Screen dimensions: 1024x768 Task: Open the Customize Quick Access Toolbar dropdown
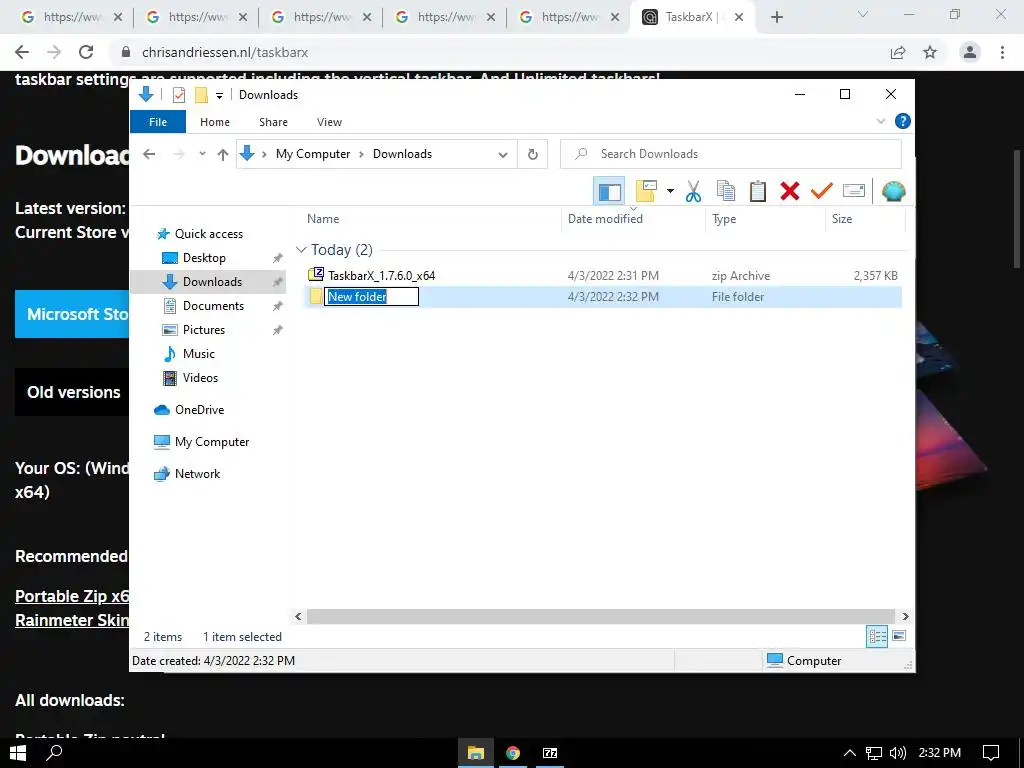(219, 96)
